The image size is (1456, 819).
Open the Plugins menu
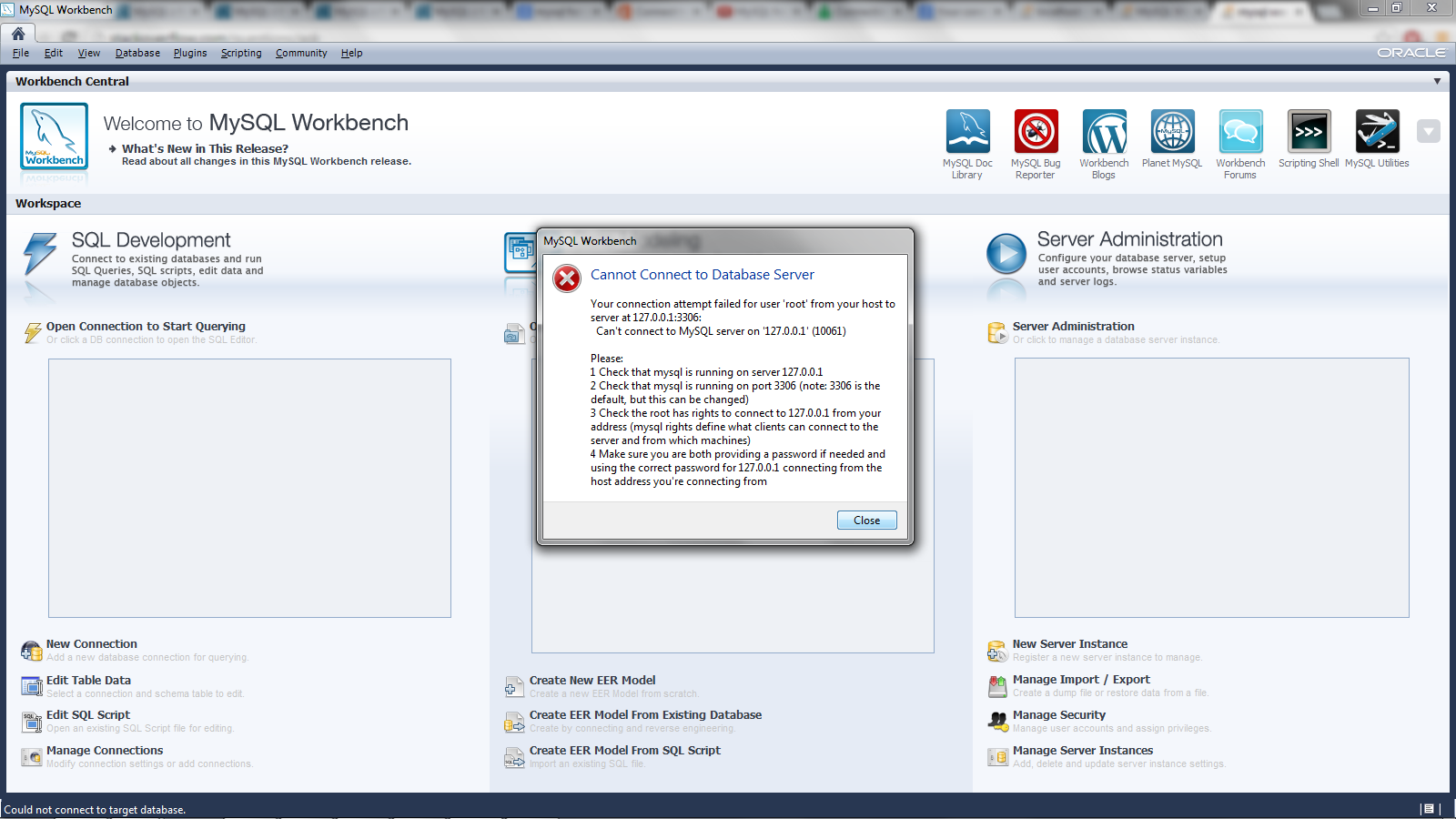(x=190, y=53)
